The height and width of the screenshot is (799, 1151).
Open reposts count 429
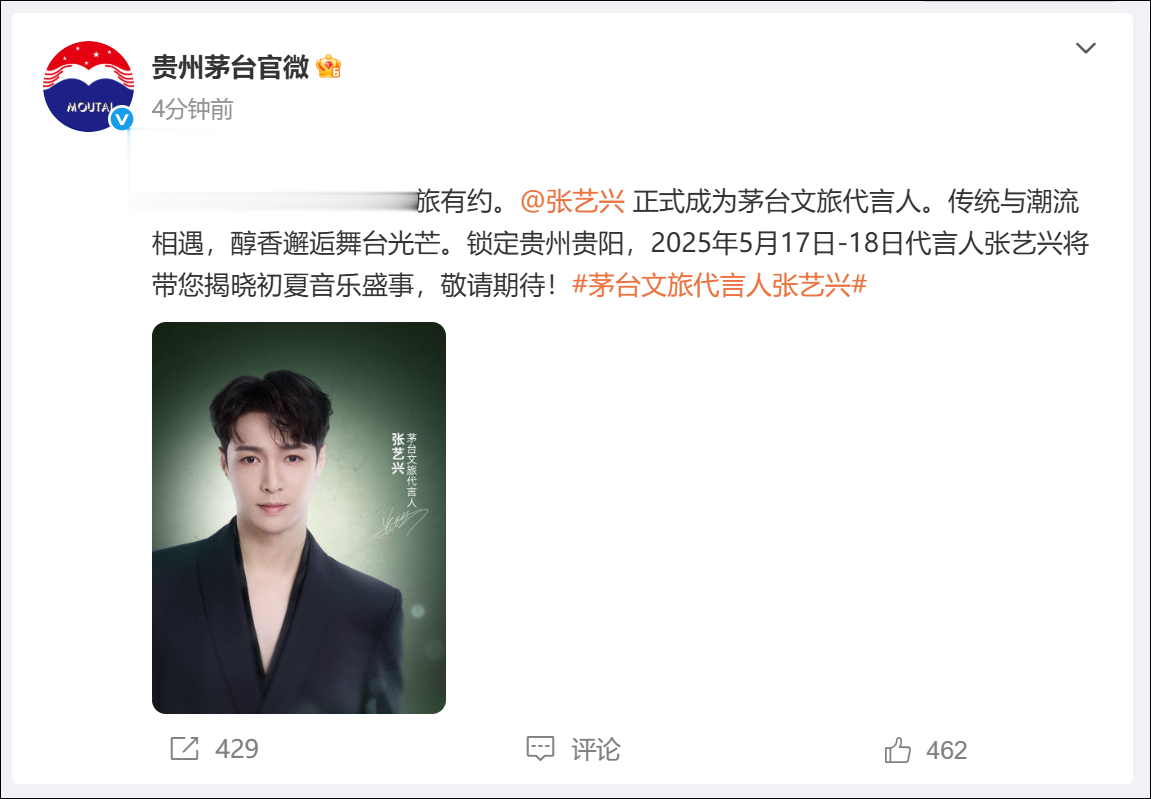[x=236, y=749]
